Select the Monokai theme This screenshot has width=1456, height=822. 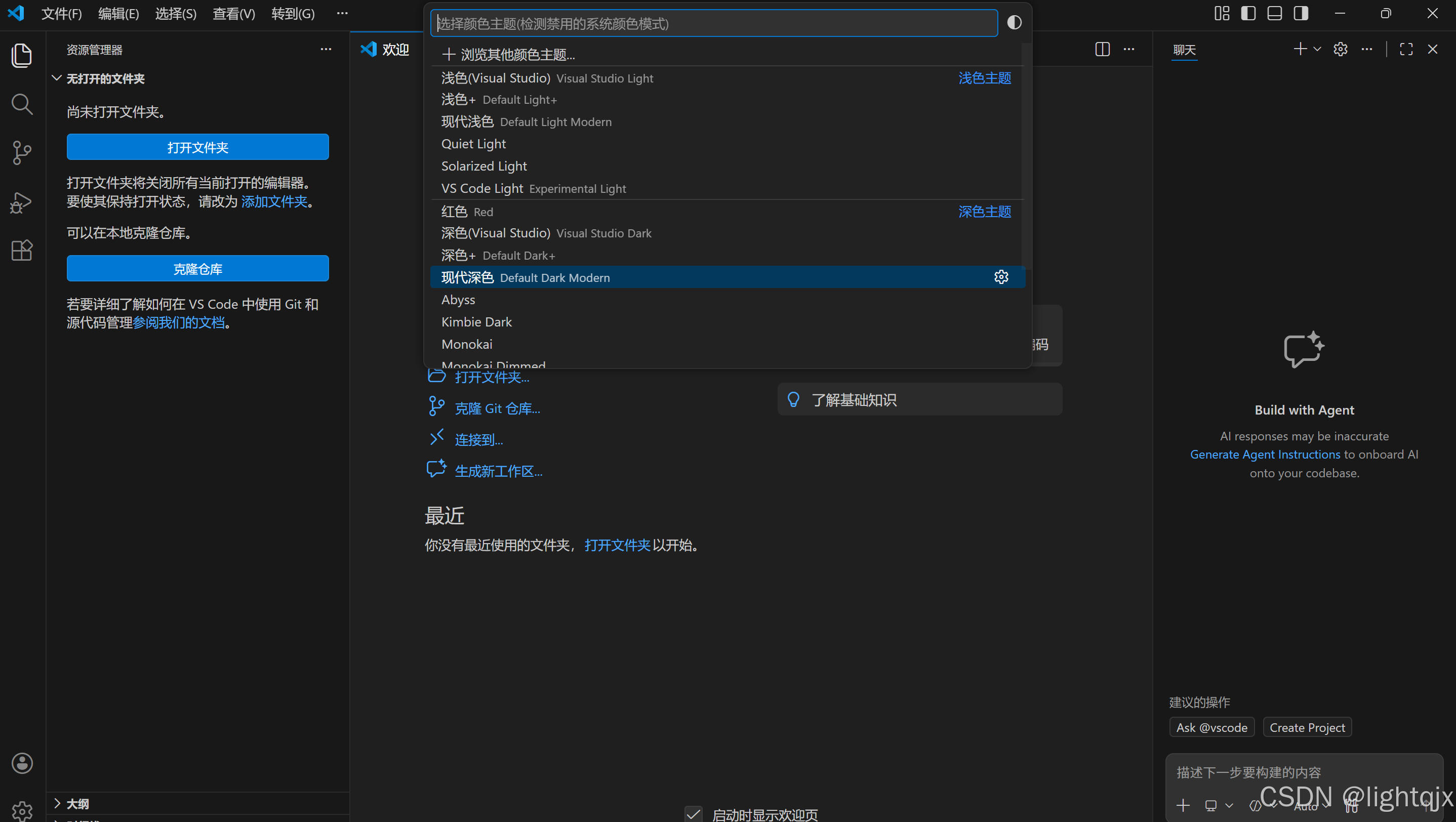click(467, 344)
